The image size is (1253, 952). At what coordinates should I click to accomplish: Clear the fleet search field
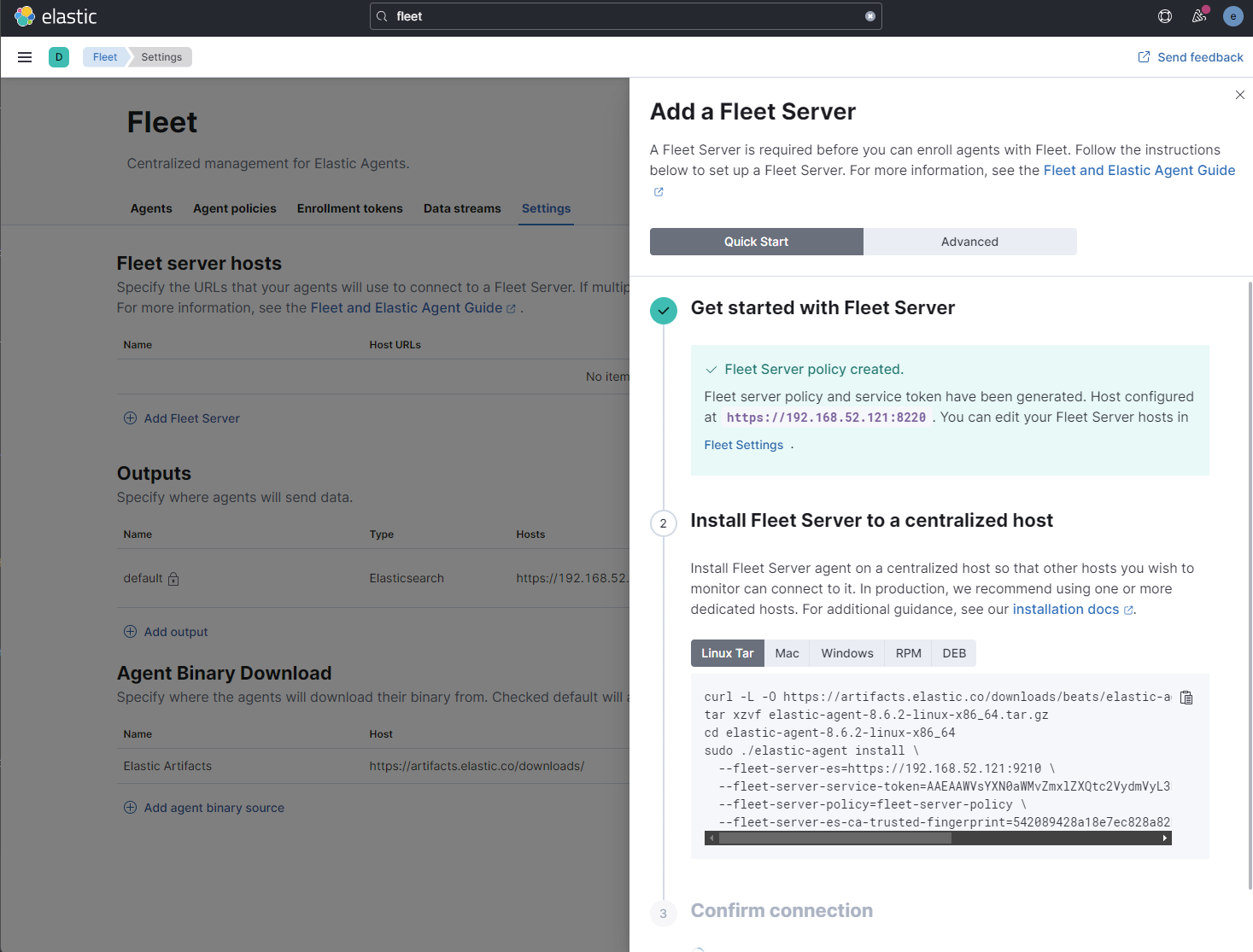[870, 16]
